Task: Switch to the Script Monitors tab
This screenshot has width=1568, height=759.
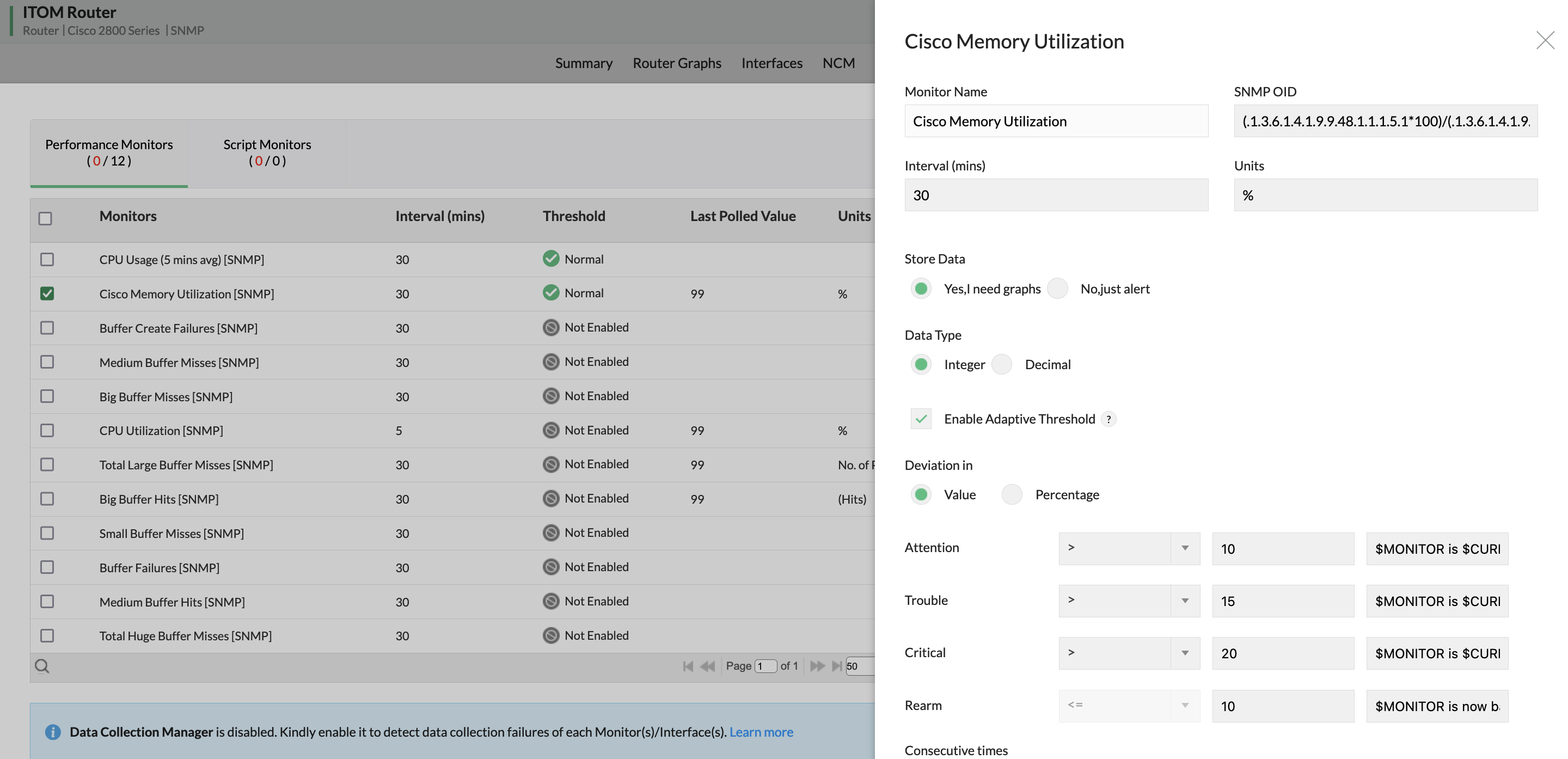Action: [x=267, y=152]
